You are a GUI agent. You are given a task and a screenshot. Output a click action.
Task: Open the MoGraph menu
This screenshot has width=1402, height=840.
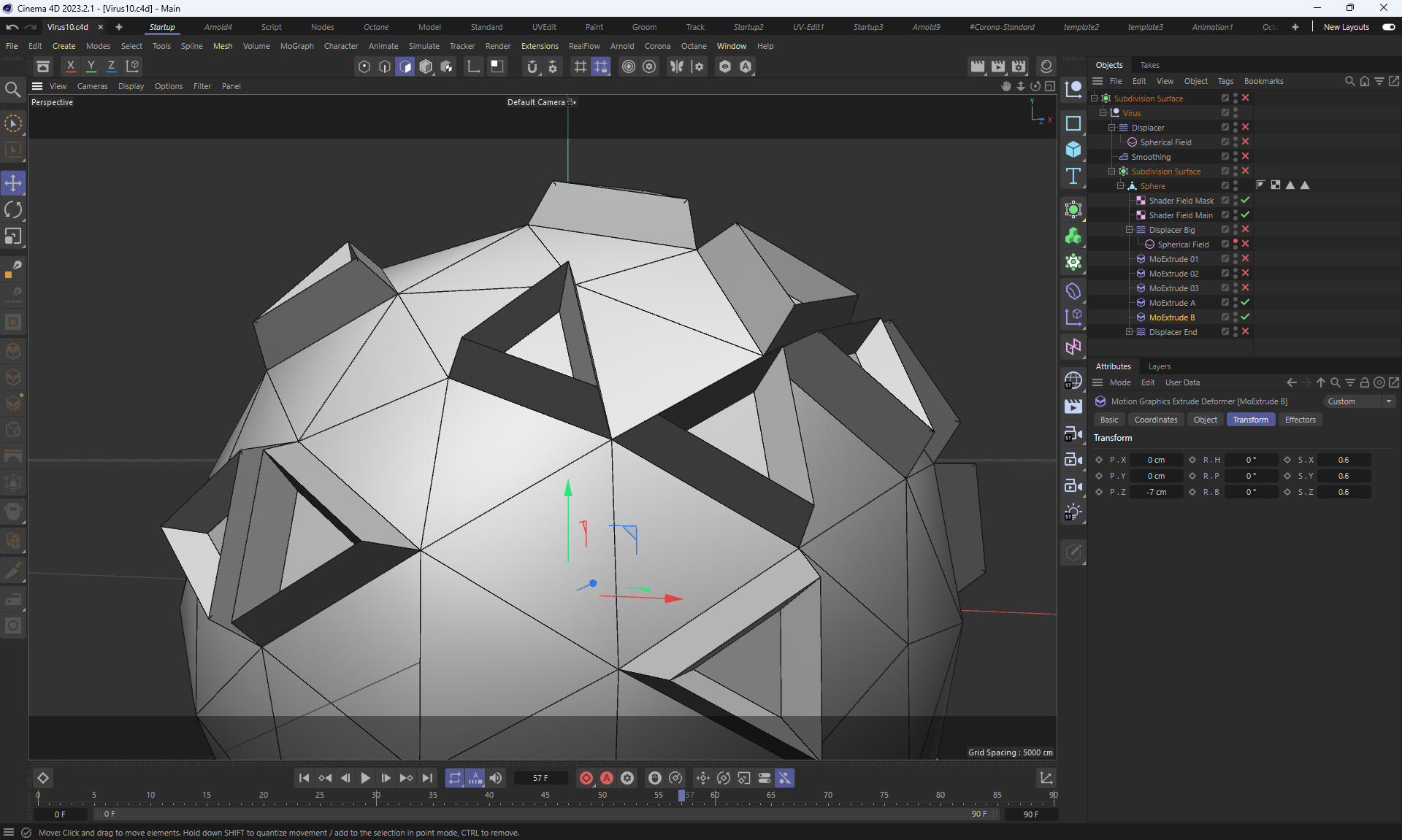click(296, 46)
